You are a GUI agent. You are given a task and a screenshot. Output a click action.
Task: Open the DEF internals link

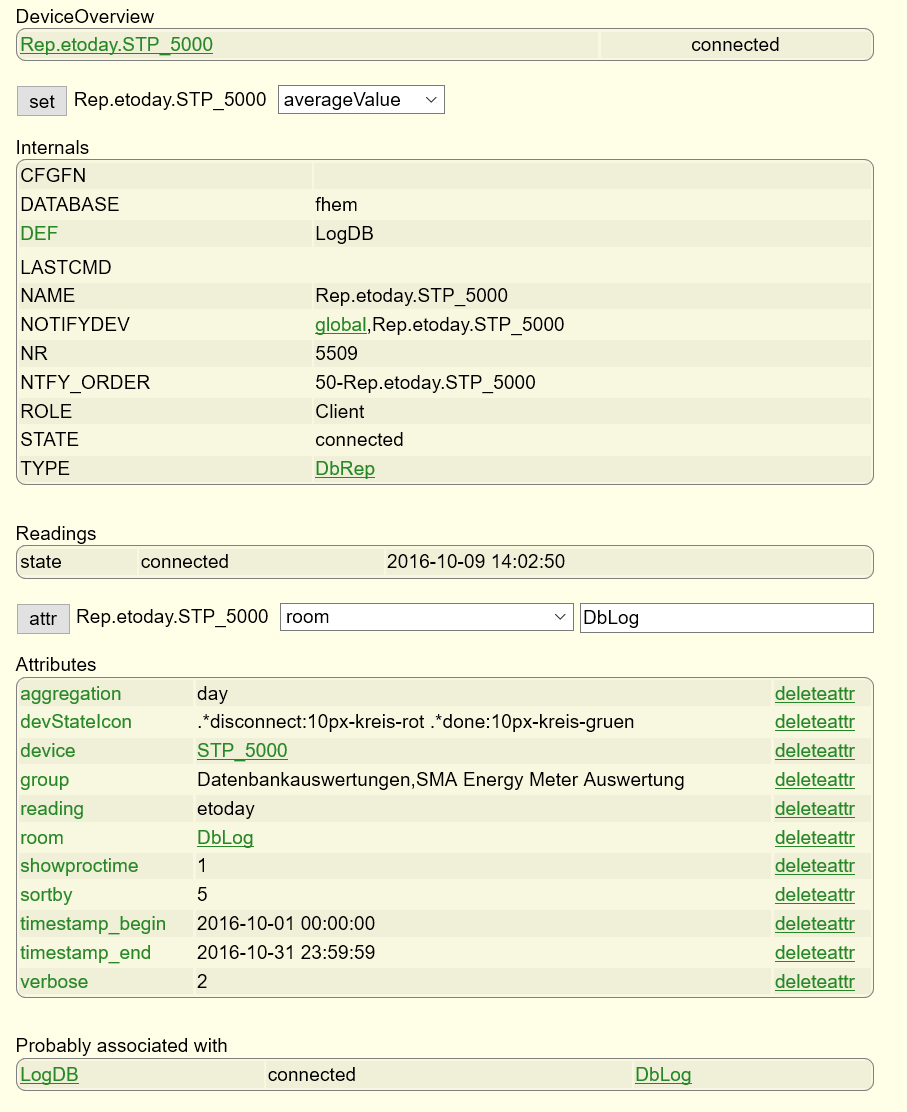pos(39,233)
